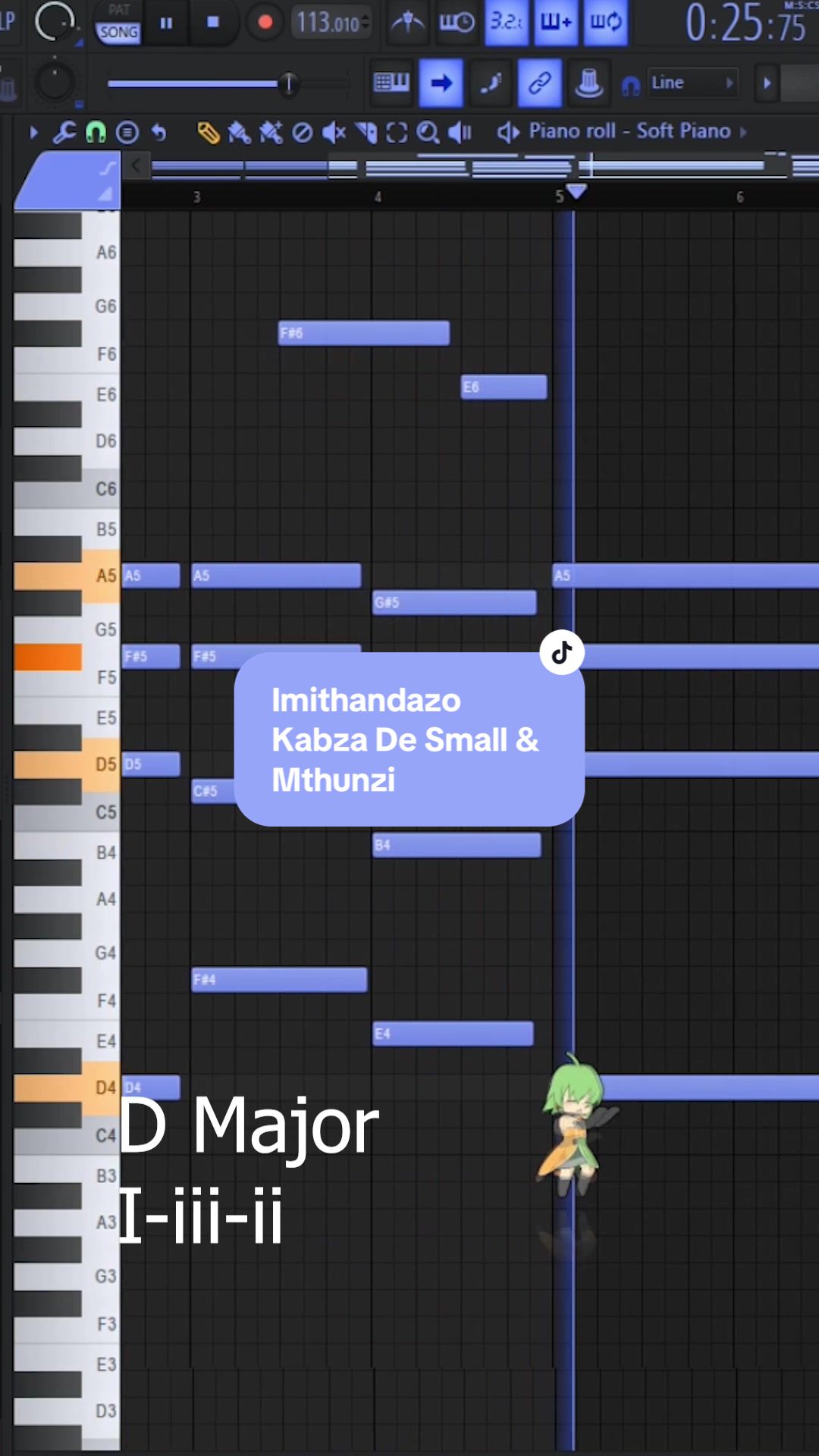The image size is (819, 1456).
Task: Pause playback with the pause button
Action: click(x=166, y=23)
